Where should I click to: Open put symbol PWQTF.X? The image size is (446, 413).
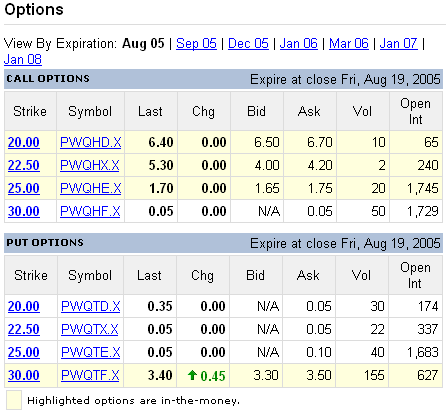click(90, 375)
